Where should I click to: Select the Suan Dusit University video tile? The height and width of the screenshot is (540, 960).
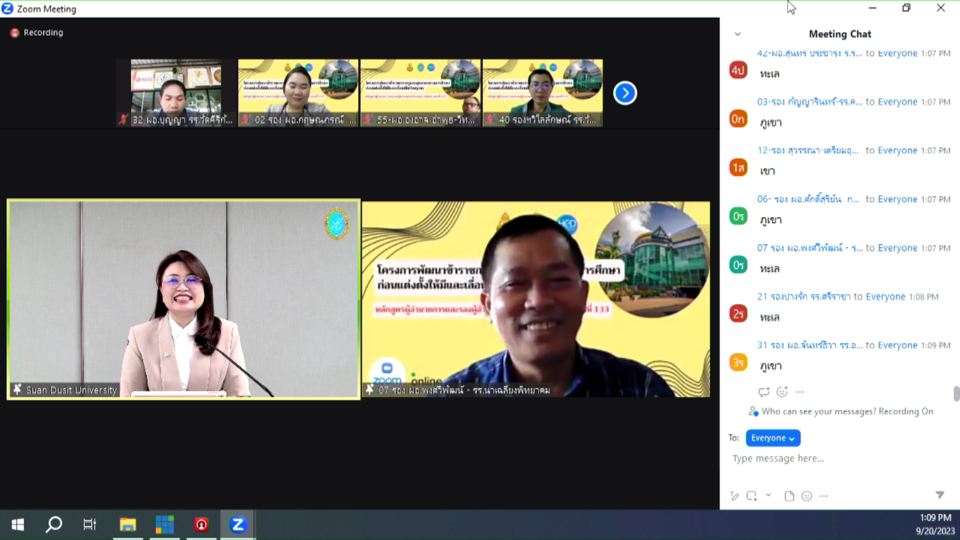tap(184, 299)
